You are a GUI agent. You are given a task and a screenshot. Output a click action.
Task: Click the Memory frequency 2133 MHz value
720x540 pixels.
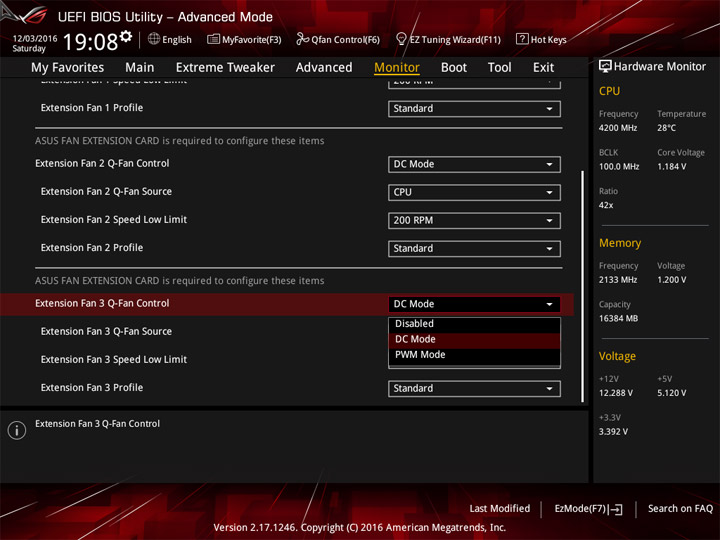618,280
